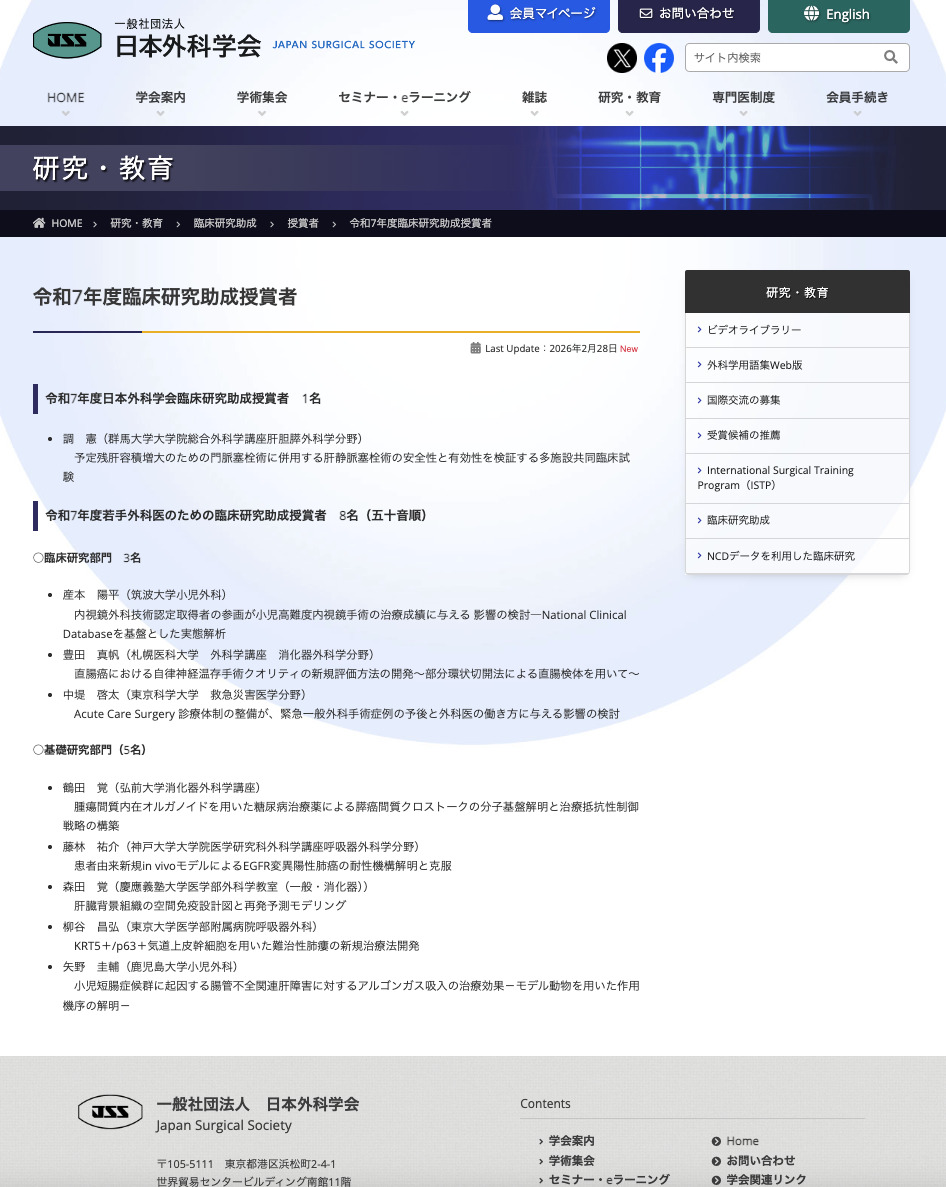The image size is (946, 1187).
Task: Open the 会員手続き menu item
Action: pos(857,98)
